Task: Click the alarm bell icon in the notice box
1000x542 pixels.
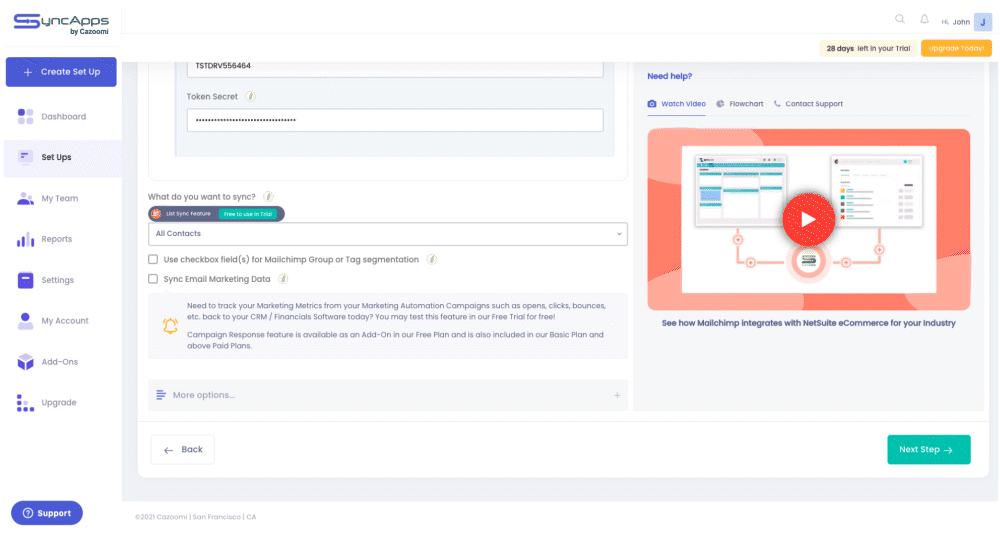Action: 170,326
